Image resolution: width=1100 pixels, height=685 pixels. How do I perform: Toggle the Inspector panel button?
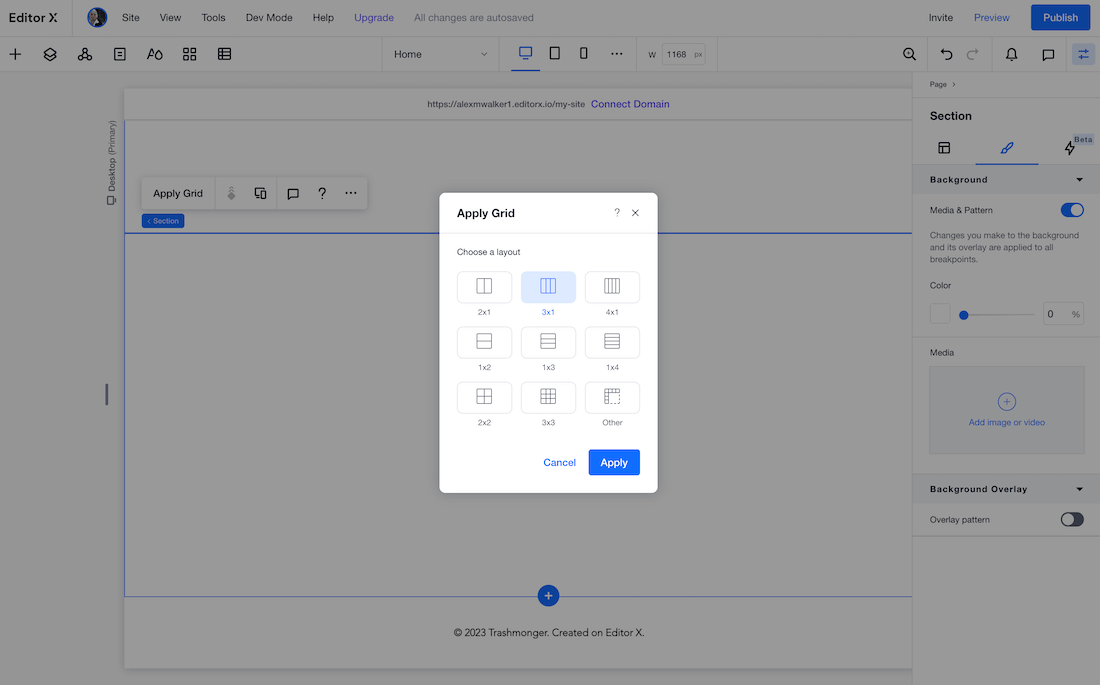(1083, 54)
